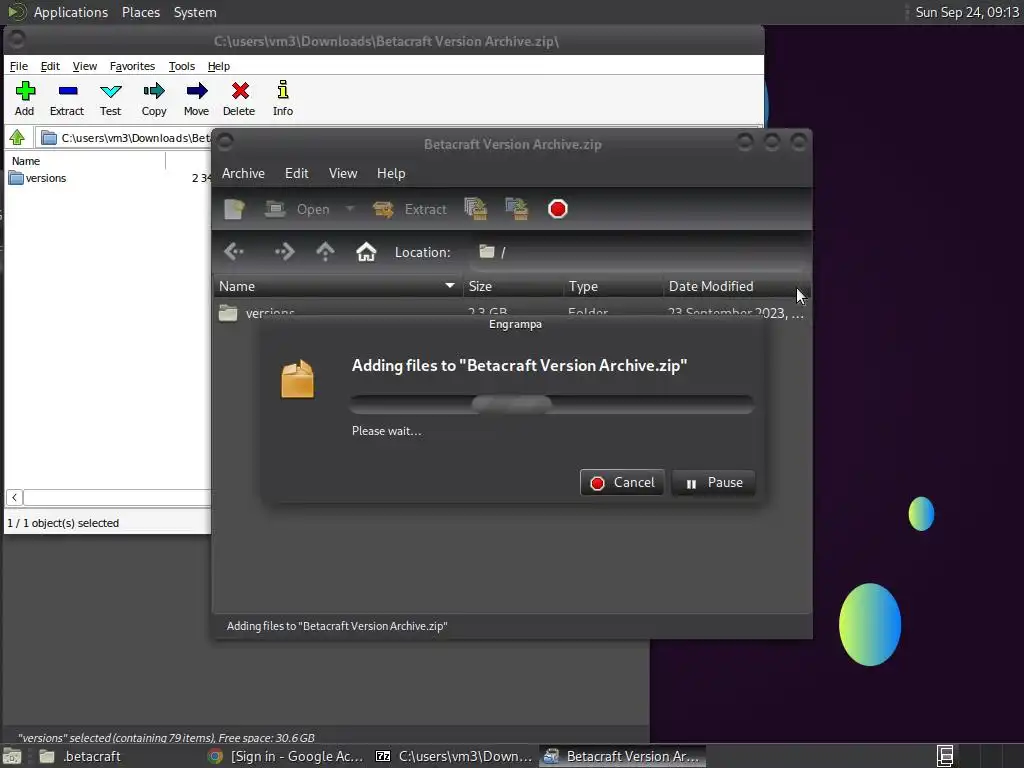The width and height of the screenshot is (1024, 768).
Task: Open the View menu in 7-Zip
Action: click(x=85, y=66)
